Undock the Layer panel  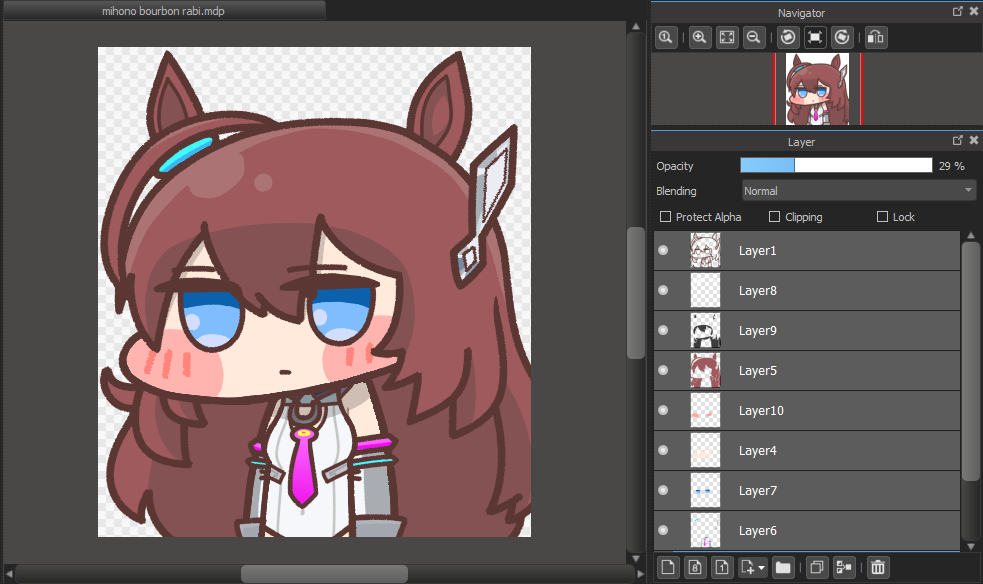point(957,140)
